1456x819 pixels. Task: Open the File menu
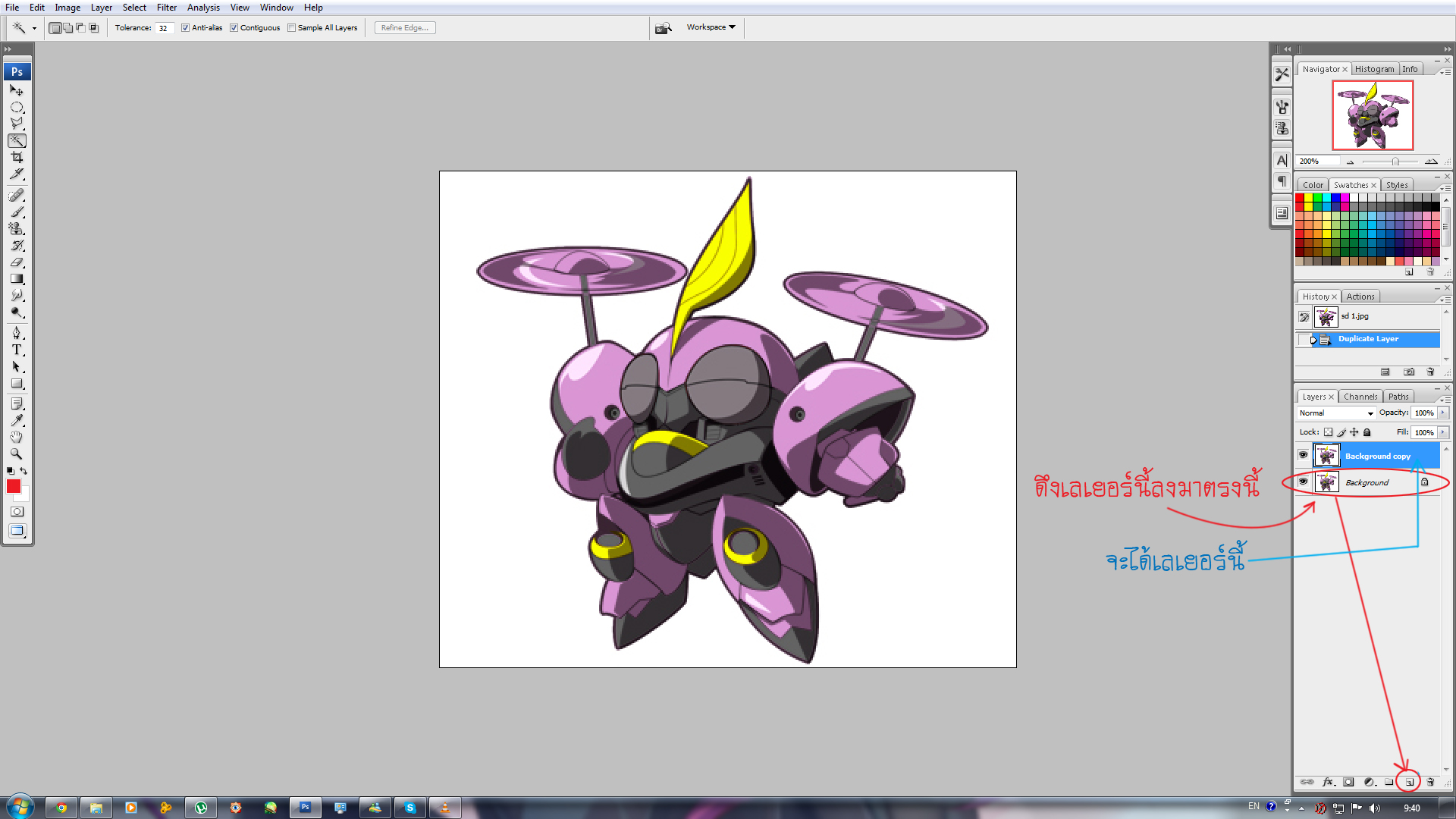click(x=12, y=8)
